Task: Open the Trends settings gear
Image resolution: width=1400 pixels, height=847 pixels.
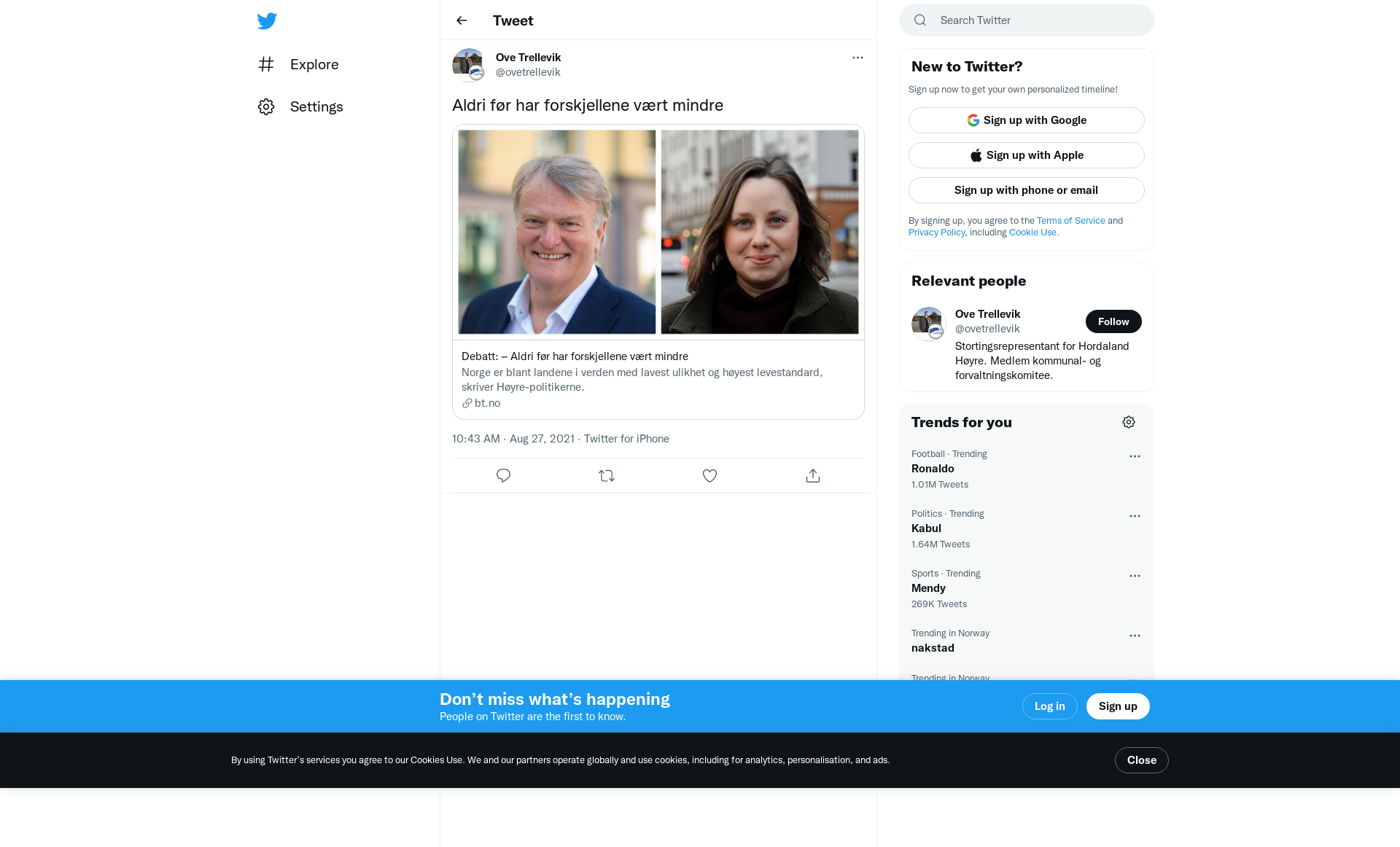Action: (1129, 423)
